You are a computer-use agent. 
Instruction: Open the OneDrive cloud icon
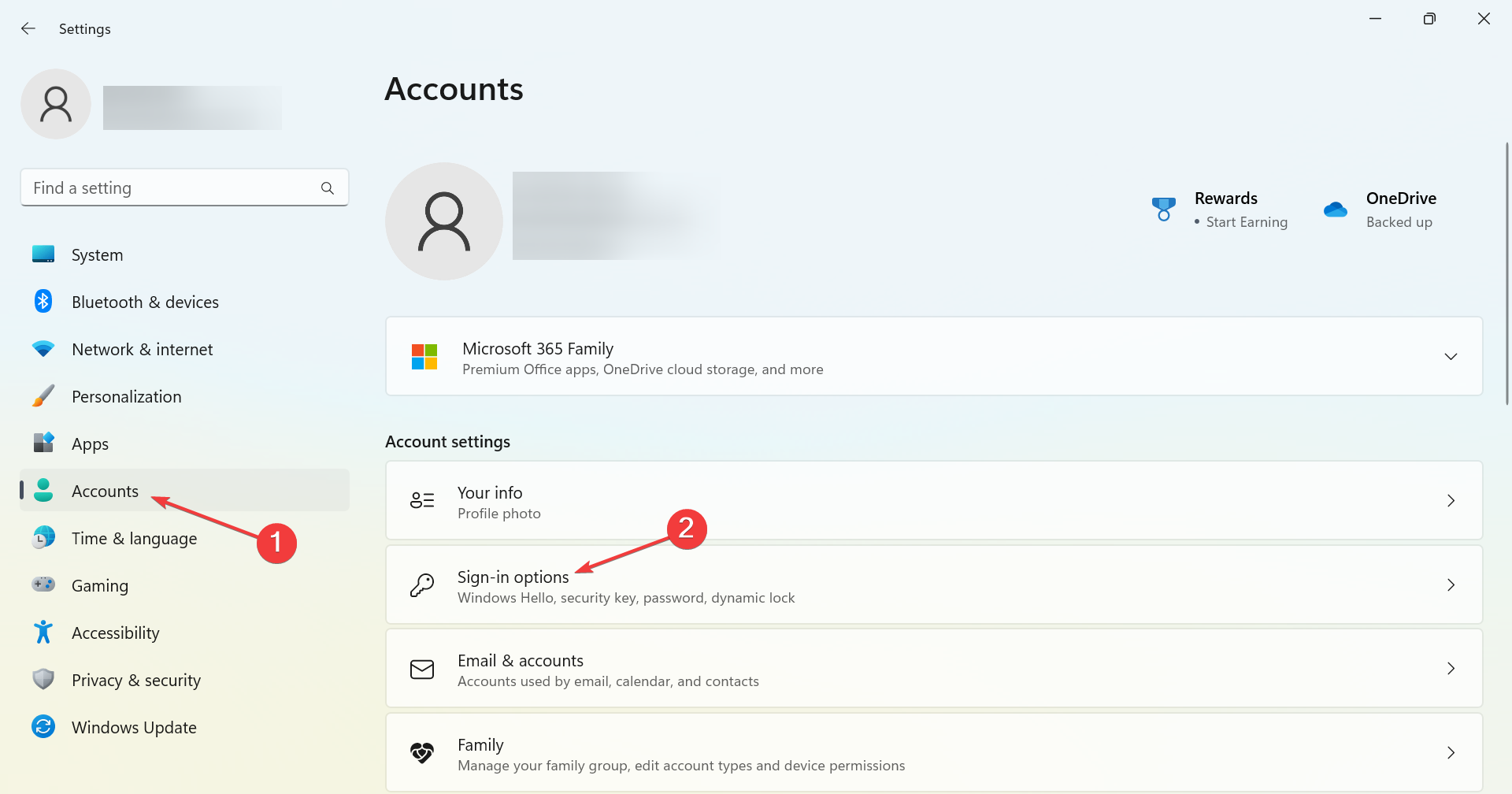(1336, 208)
